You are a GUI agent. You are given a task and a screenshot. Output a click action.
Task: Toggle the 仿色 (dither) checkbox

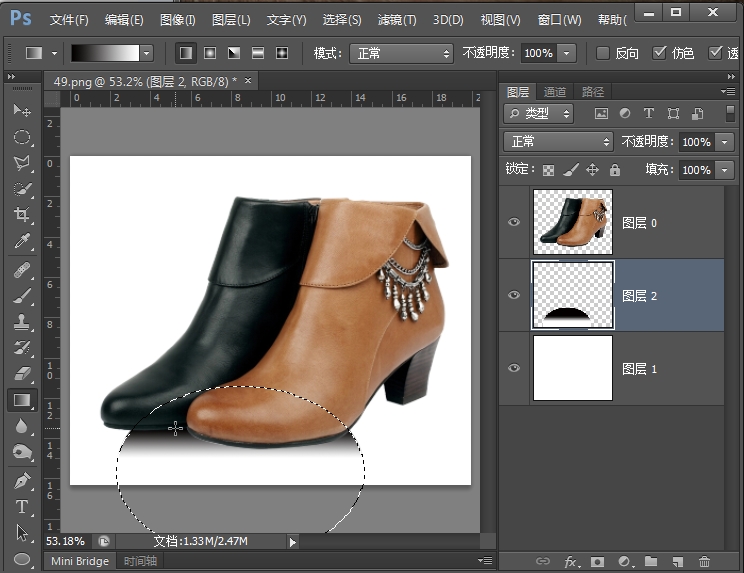[x=660, y=53]
